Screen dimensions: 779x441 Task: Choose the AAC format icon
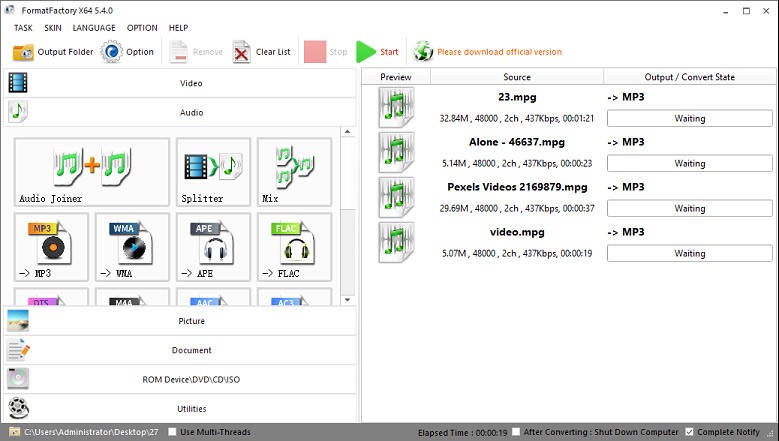pos(213,297)
